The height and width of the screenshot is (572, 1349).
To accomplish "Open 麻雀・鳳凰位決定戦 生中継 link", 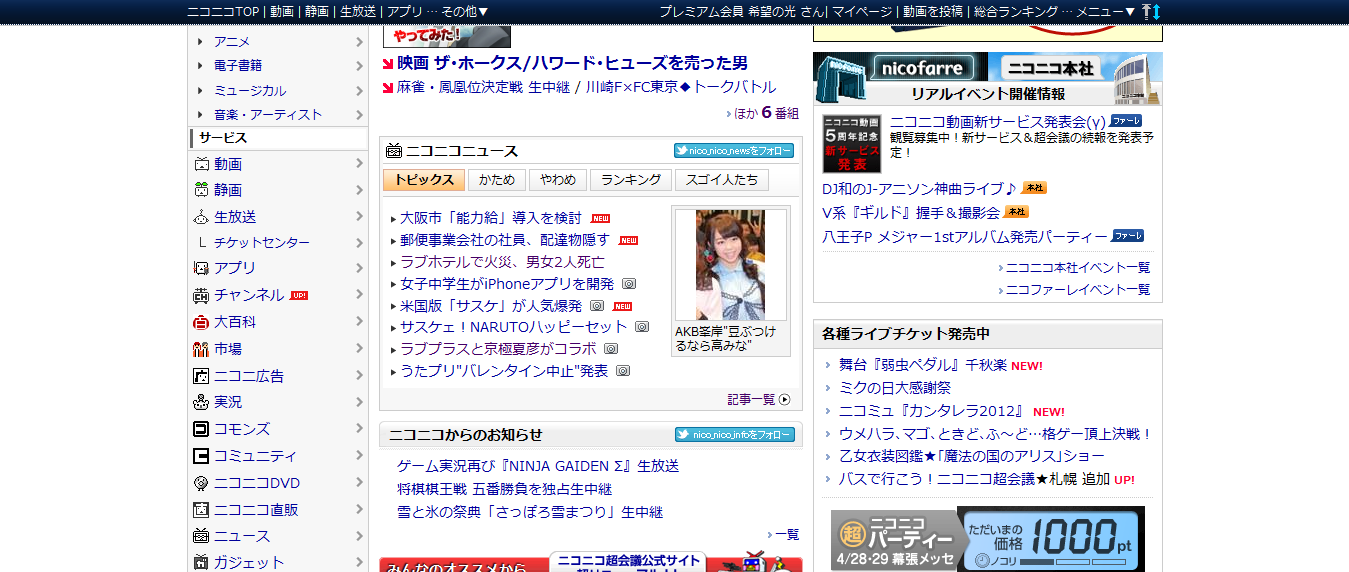I will (483, 88).
